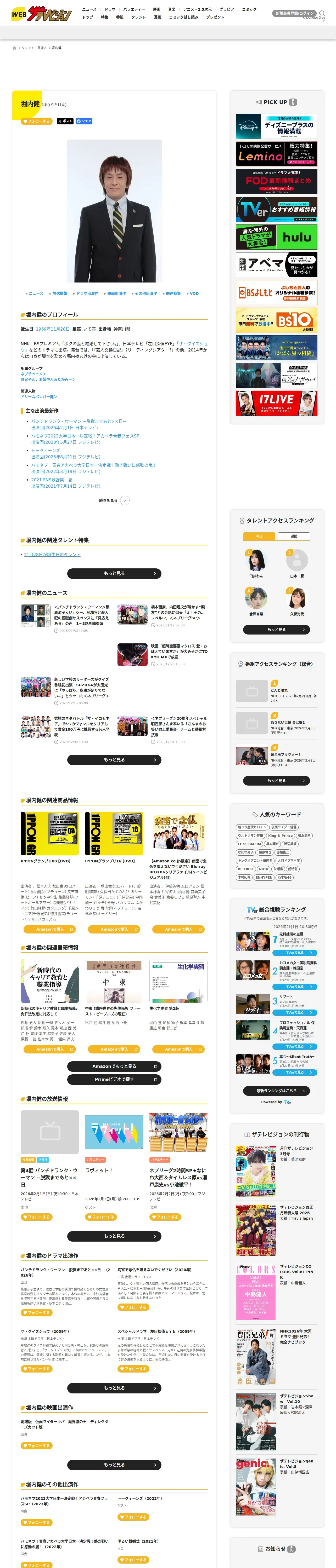336x1568 pixels.
Task: Open the BSよしもと banner
Action: (x=276, y=292)
